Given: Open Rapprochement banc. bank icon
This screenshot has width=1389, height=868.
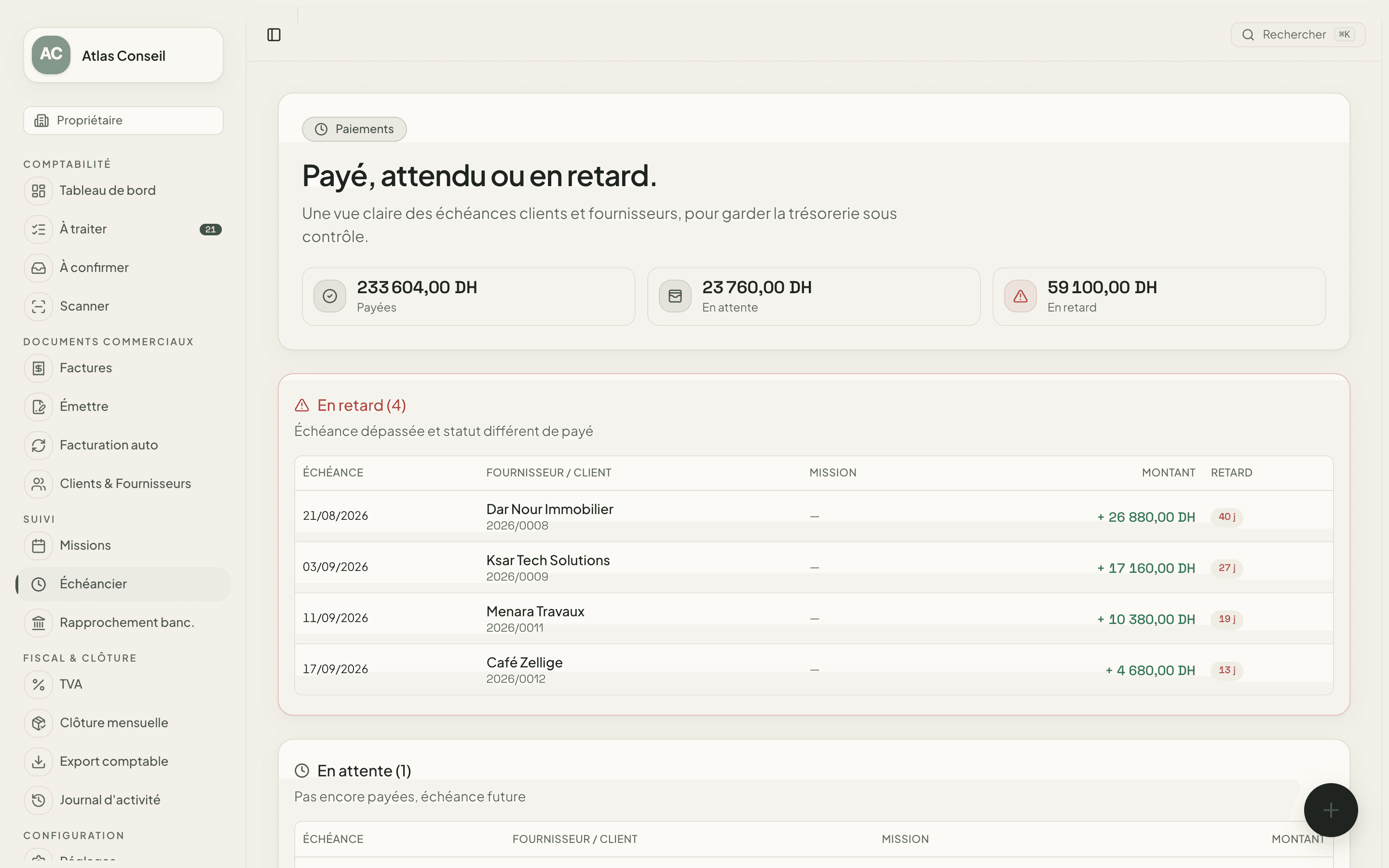Looking at the screenshot, I should 39,623.
